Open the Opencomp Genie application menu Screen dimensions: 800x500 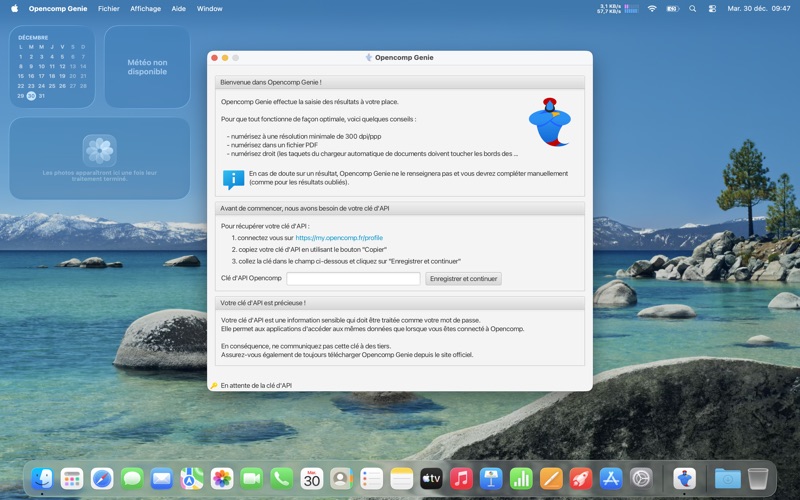[58, 9]
